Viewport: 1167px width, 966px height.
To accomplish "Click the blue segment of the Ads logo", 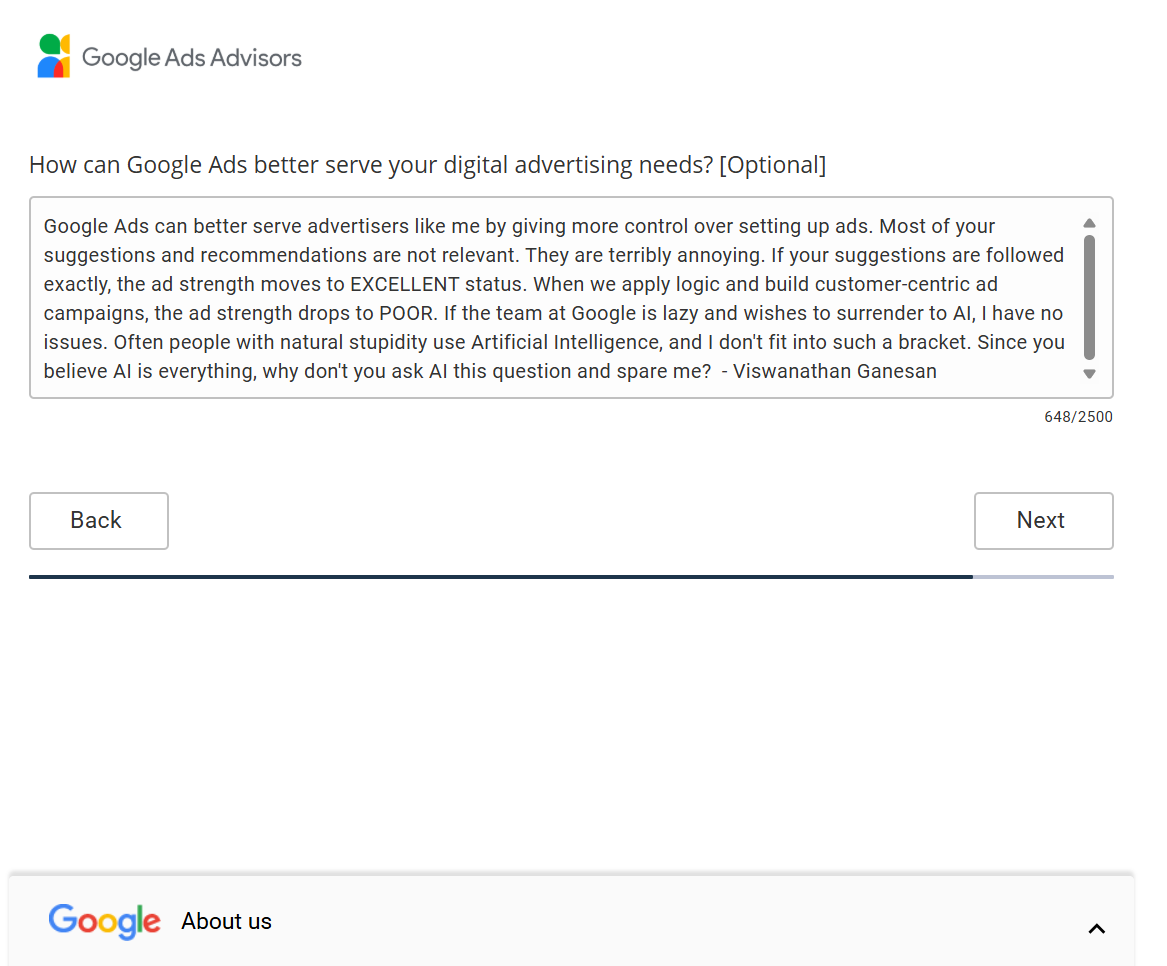I will click(x=45, y=67).
